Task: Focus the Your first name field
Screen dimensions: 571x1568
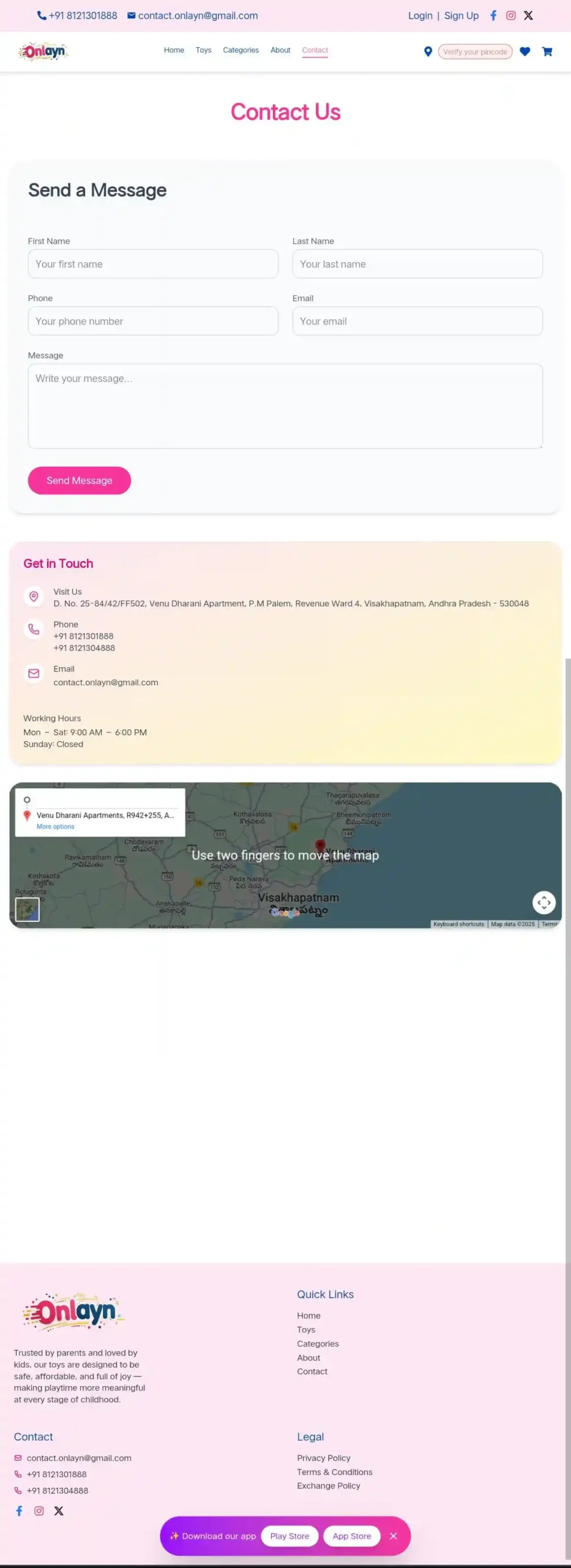Action: [153, 264]
